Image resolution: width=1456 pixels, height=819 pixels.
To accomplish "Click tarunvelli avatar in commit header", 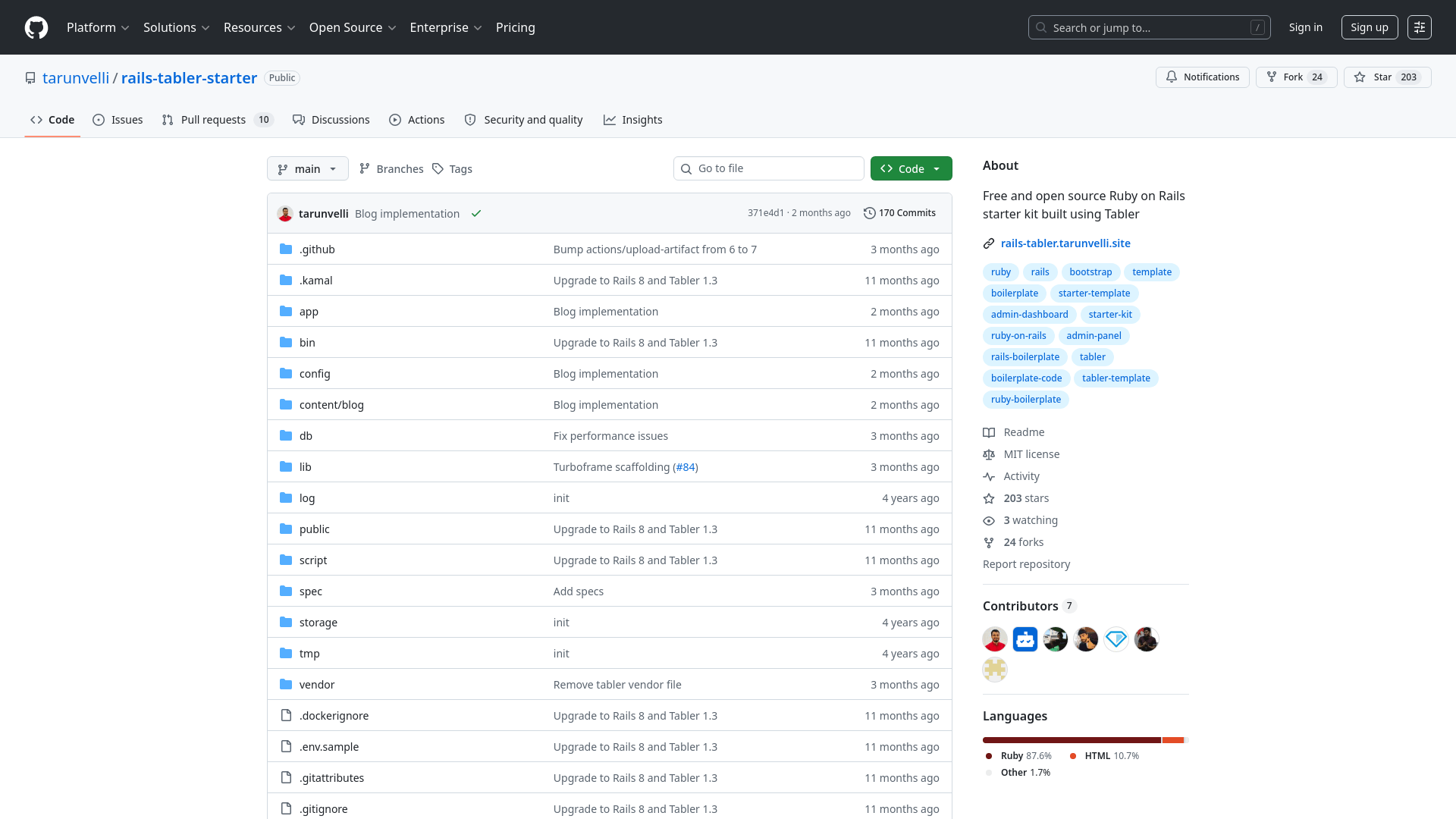I will pos(285,214).
